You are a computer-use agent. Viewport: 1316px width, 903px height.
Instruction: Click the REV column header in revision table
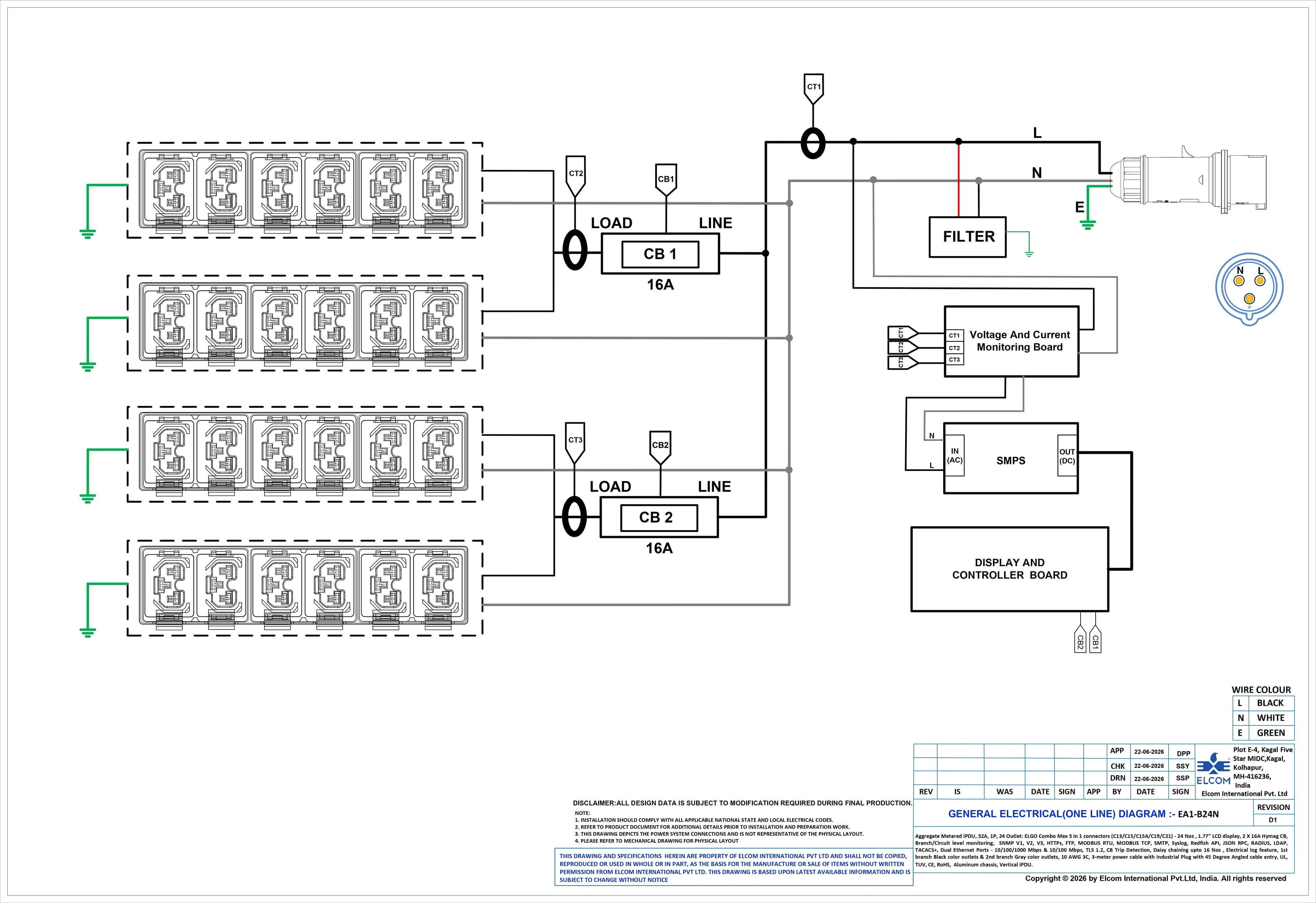click(x=926, y=791)
